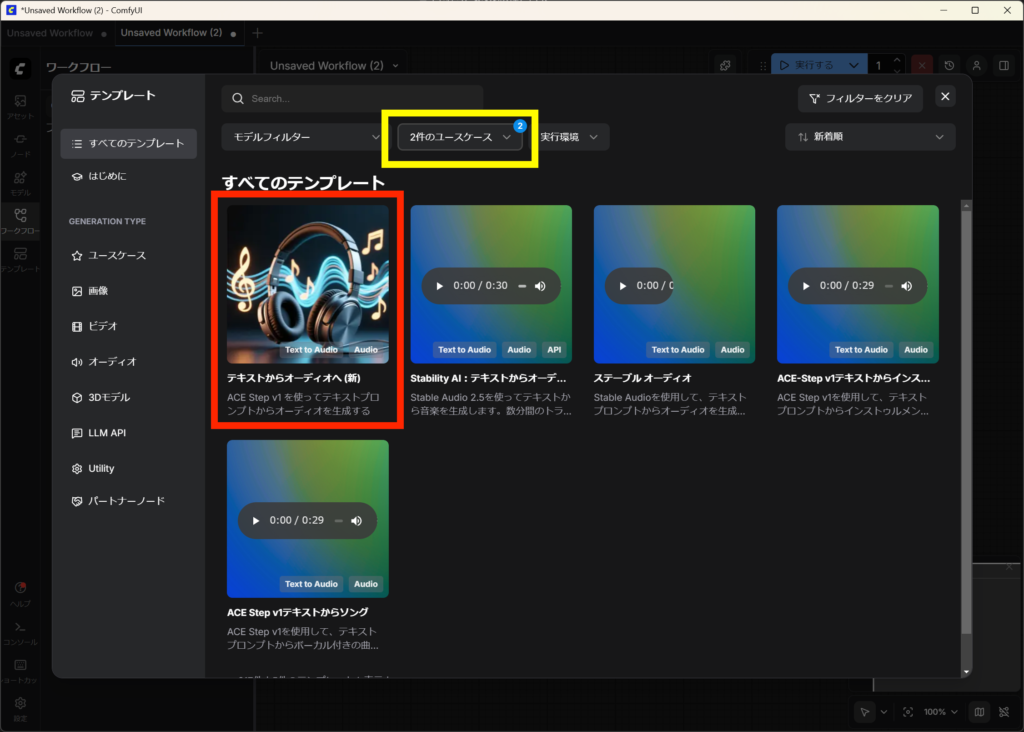Screen dimensions: 1024x732
Task: Open the モデルフィルター dropdown
Action: (x=301, y=137)
